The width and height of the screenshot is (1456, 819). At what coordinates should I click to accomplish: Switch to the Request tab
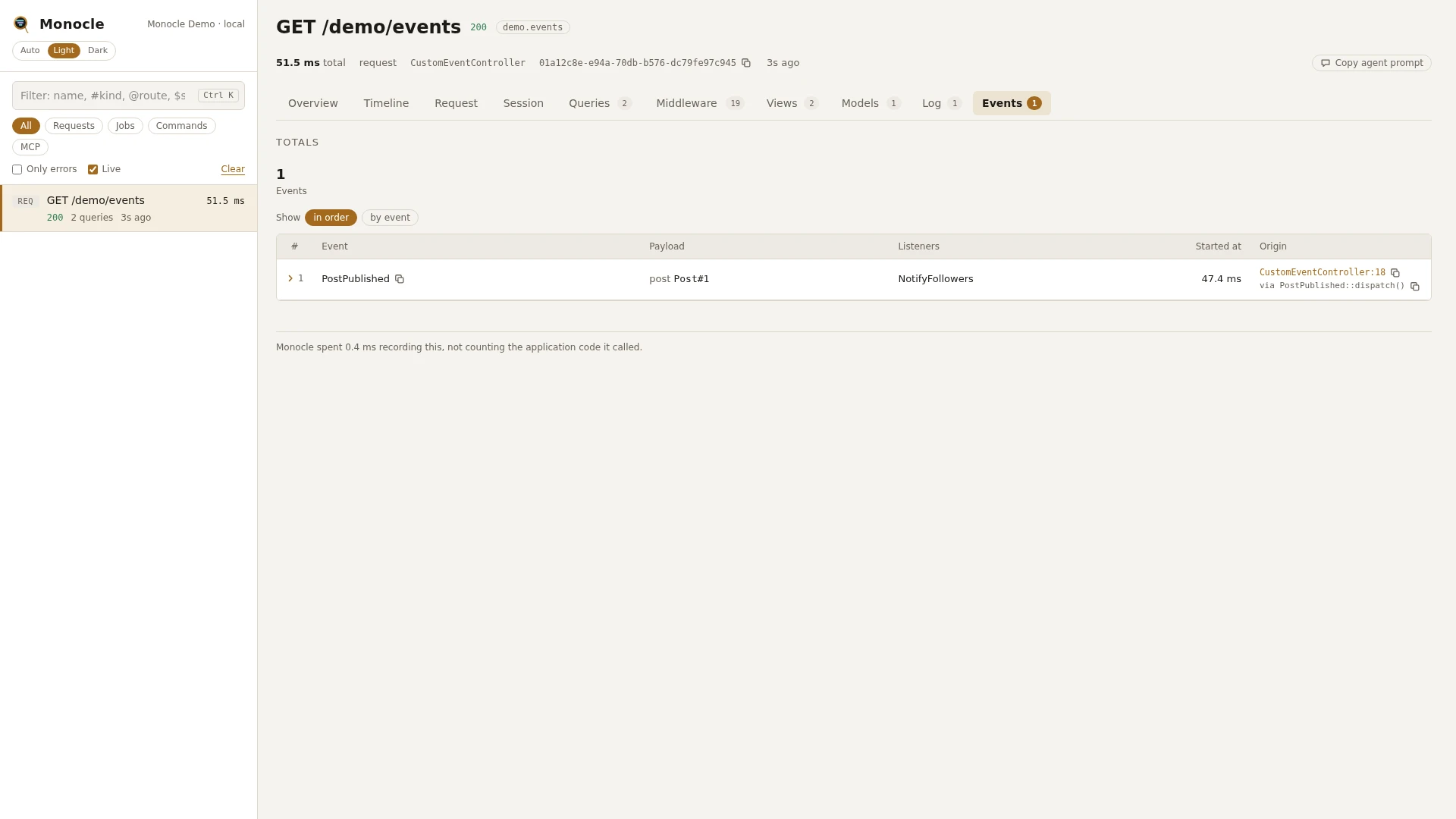click(456, 103)
